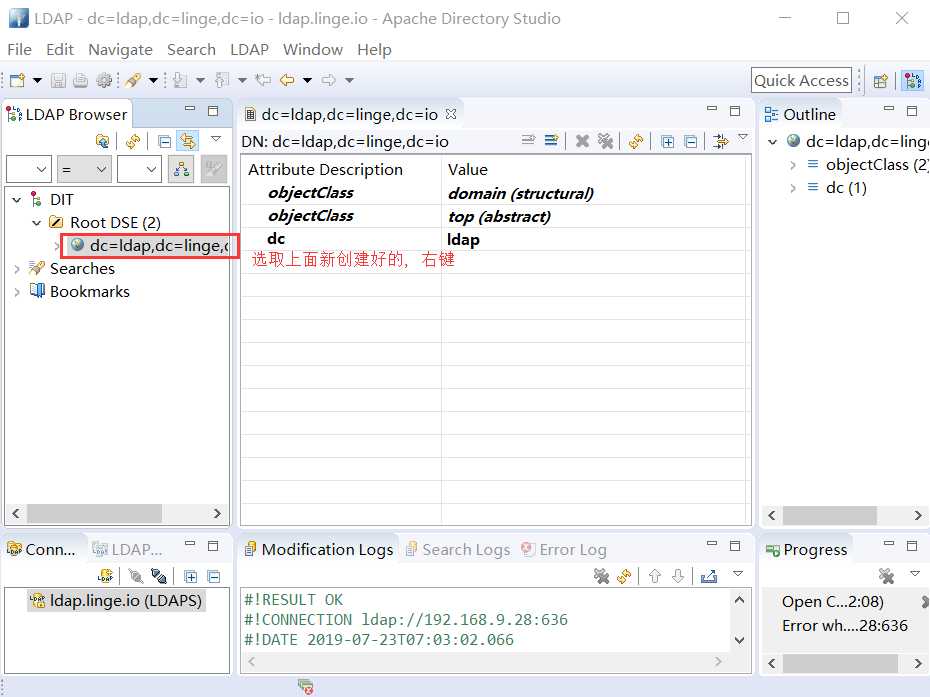Switch to the Search Logs tab
930x697 pixels.
click(458, 550)
